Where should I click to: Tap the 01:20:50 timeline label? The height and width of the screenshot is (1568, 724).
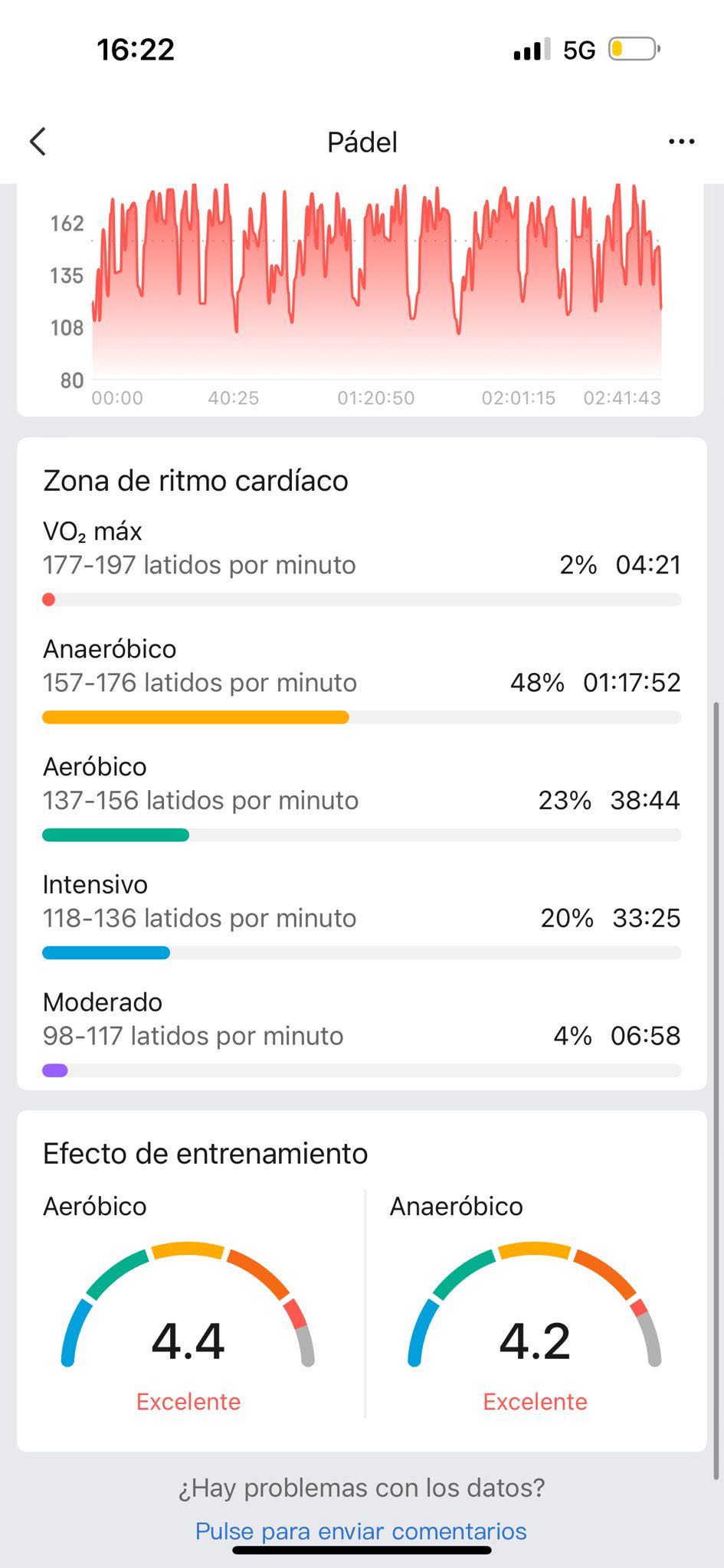coord(375,398)
